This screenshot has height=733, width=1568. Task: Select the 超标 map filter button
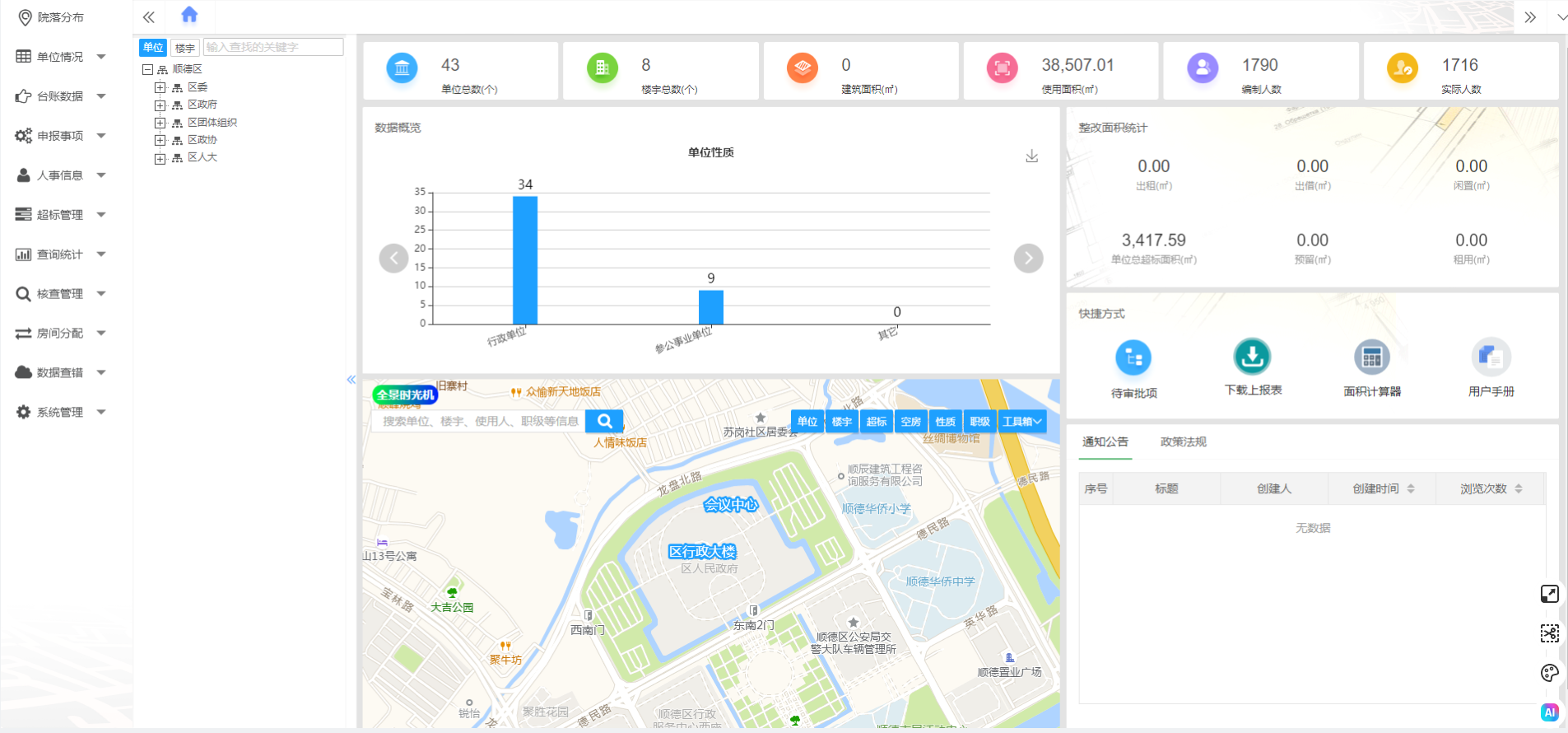[x=877, y=422]
